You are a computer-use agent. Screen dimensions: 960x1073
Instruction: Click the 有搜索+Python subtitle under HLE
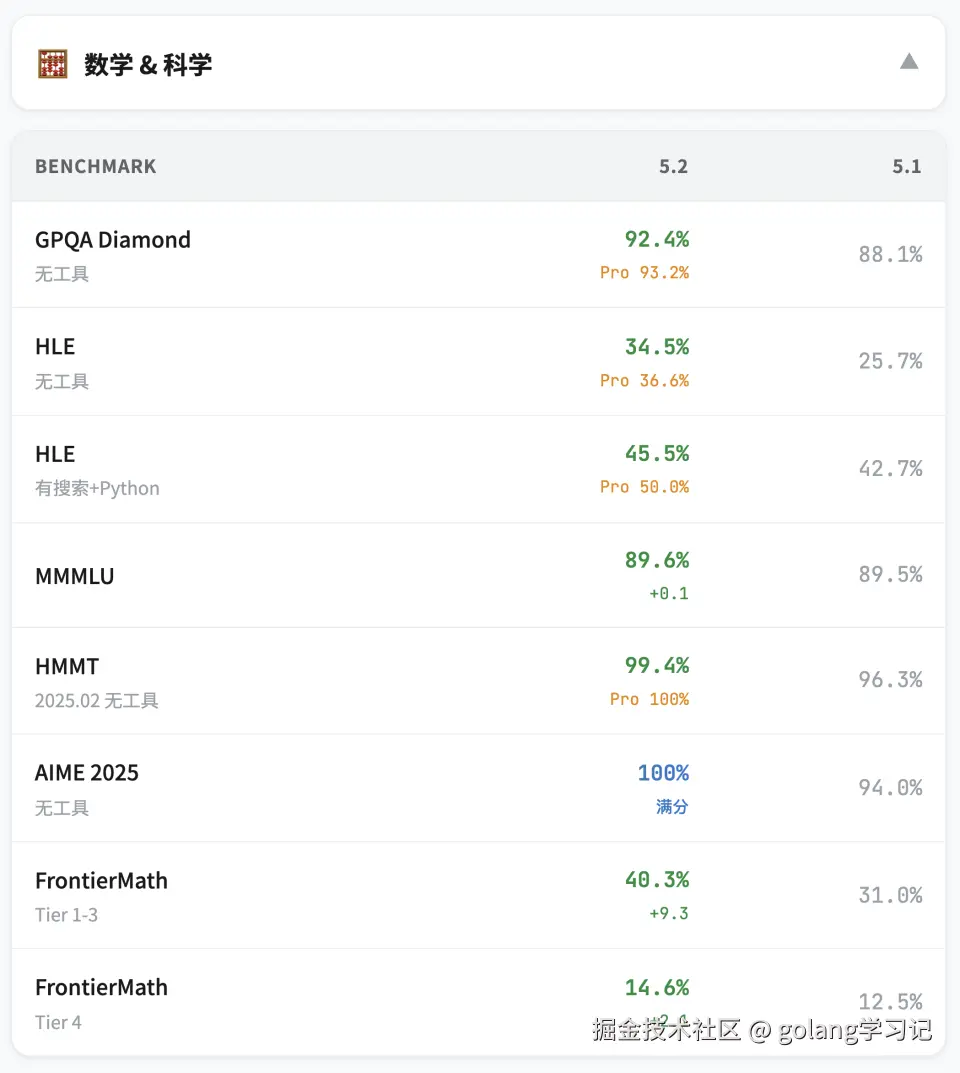click(x=97, y=488)
